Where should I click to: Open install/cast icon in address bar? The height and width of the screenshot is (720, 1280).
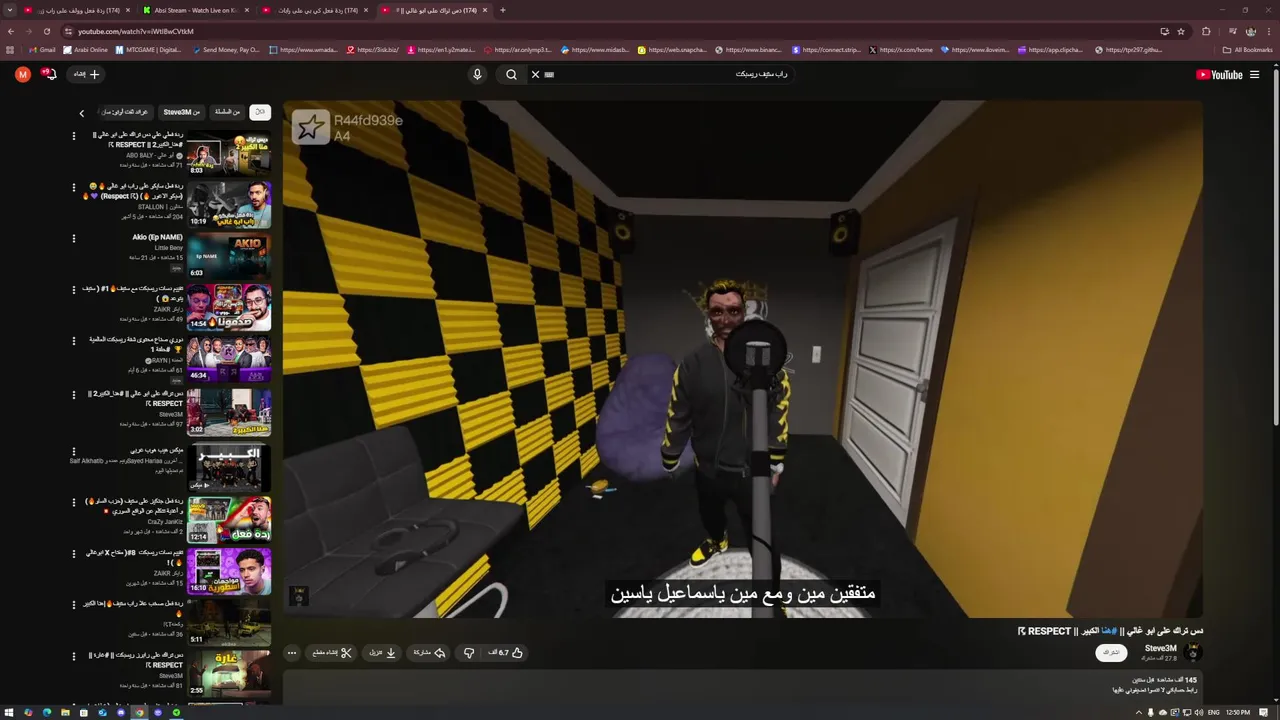click(x=1164, y=31)
